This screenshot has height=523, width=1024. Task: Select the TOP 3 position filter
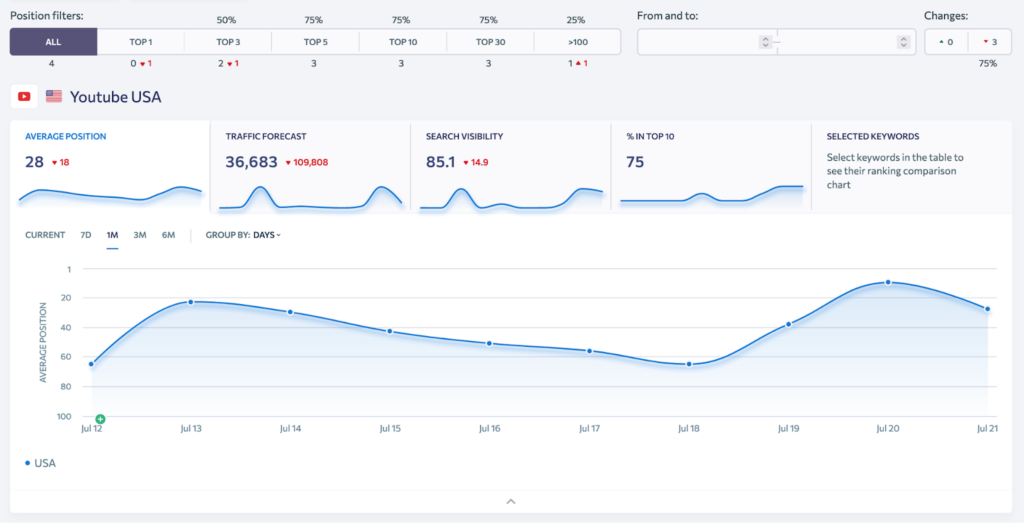tap(228, 42)
